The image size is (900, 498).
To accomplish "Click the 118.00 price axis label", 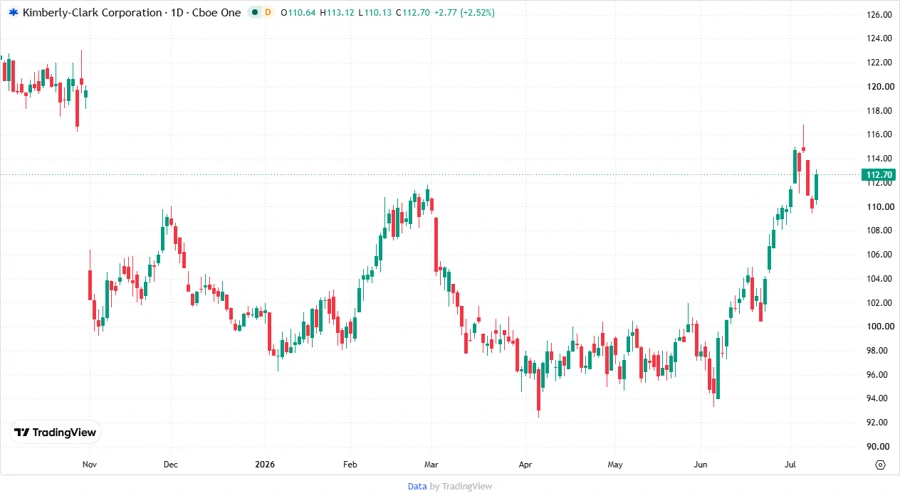I will tap(879, 111).
